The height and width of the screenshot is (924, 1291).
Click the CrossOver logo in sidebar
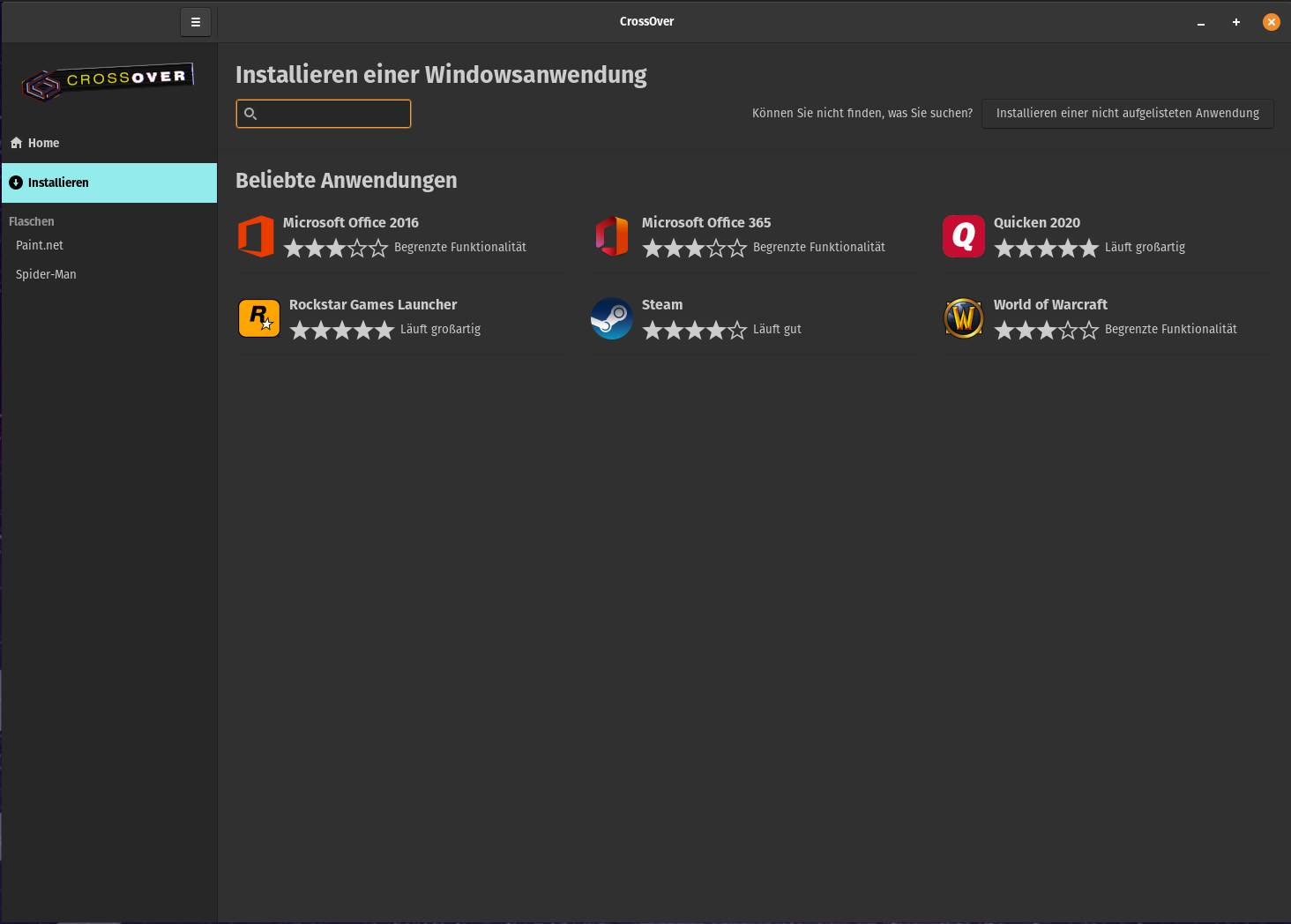coord(108,84)
